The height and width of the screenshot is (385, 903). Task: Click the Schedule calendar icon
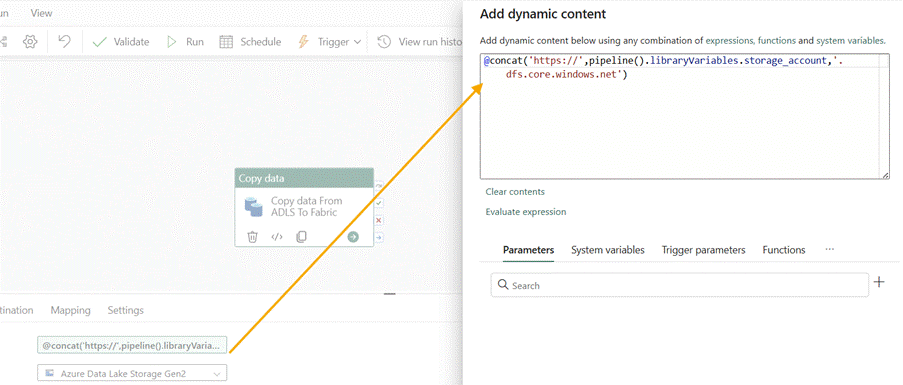tap(226, 41)
